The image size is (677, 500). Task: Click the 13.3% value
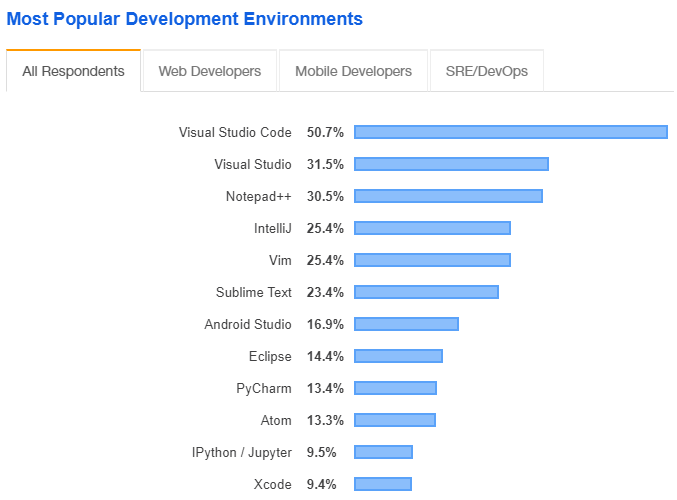[x=325, y=420]
